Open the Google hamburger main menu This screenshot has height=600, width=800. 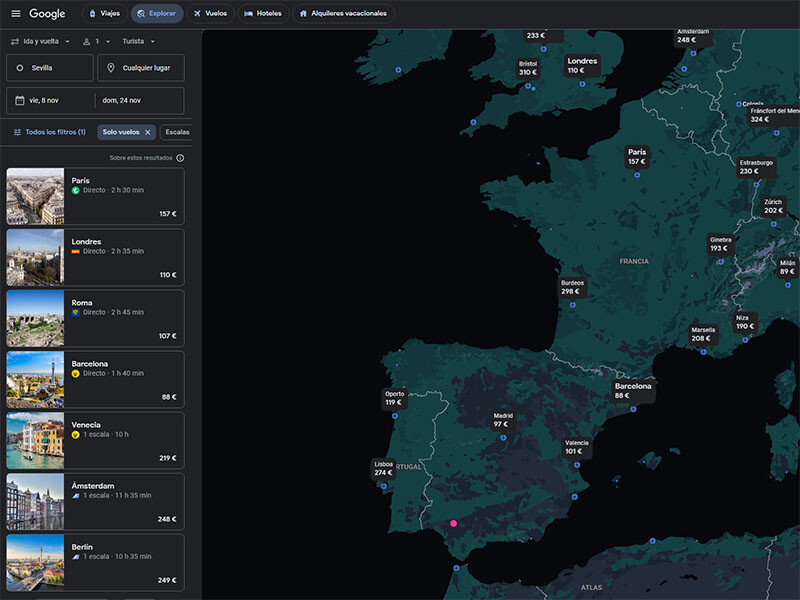pyautogui.click(x=16, y=14)
